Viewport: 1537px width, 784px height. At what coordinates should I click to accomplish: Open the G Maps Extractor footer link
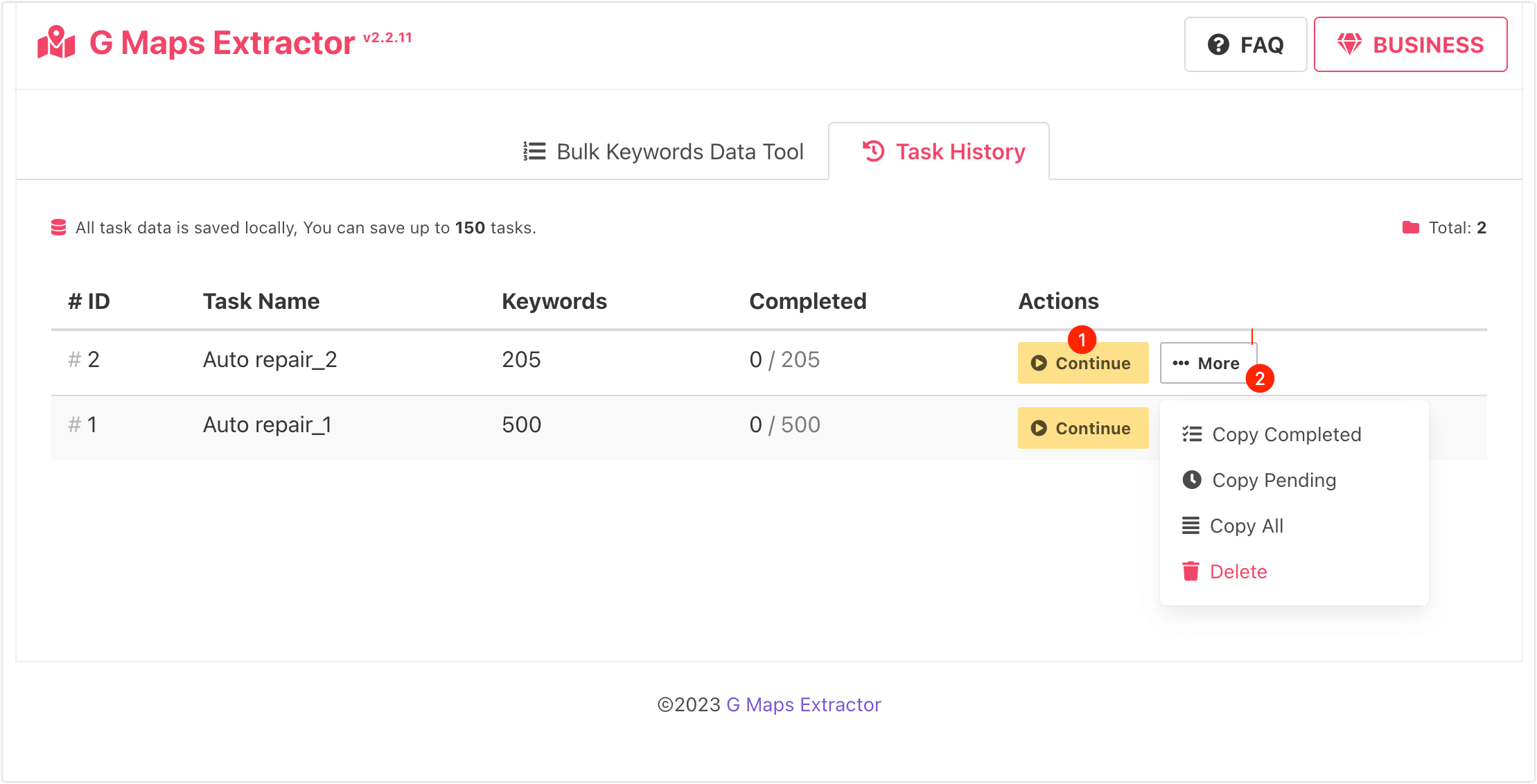pyautogui.click(x=804, y=704)
